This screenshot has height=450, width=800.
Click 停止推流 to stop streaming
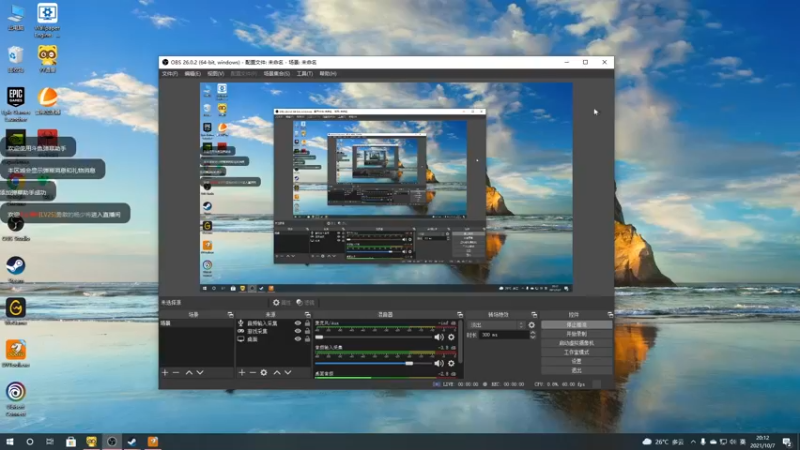click(x=577, y=325)
